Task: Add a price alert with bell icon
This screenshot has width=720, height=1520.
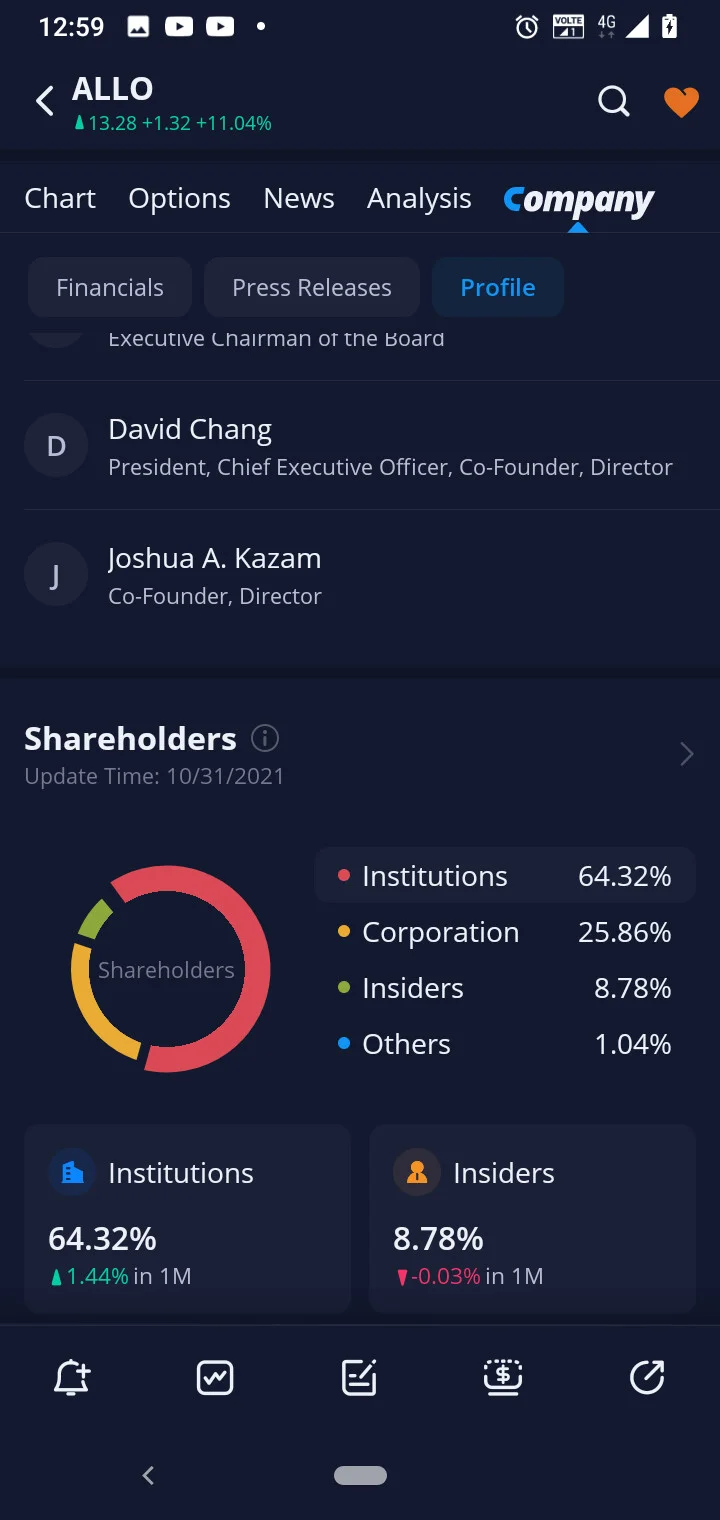Action: click(72, 1377)
